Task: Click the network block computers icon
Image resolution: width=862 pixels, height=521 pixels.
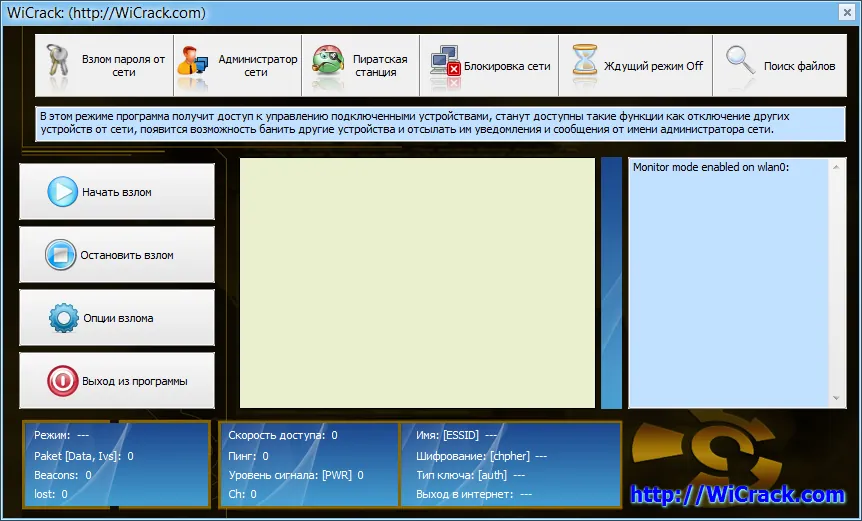Action: [x=445, y=60]
